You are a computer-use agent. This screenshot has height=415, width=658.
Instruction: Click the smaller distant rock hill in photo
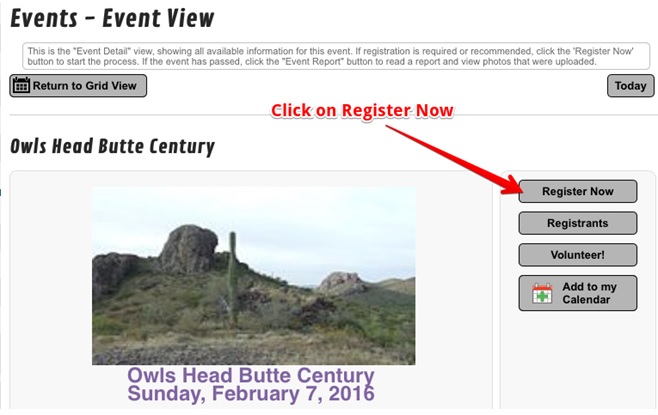[341, 282]
